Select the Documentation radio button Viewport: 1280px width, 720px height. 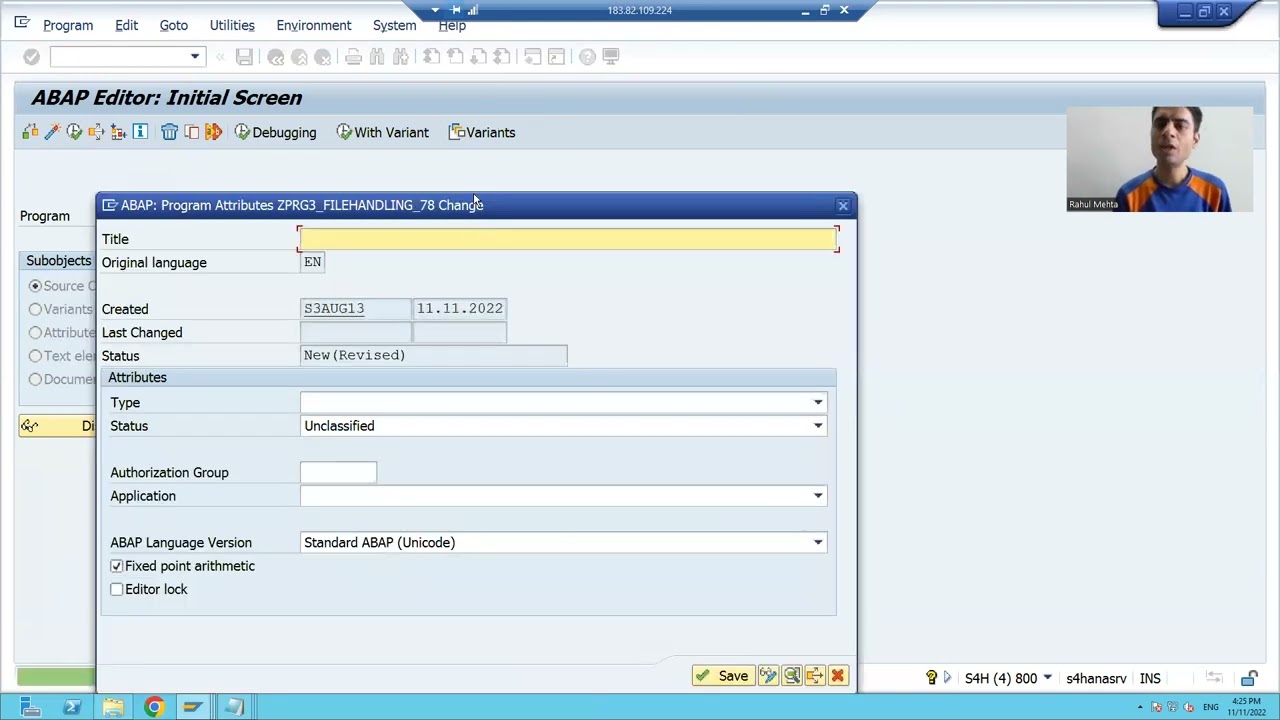[x=35, y=379]
